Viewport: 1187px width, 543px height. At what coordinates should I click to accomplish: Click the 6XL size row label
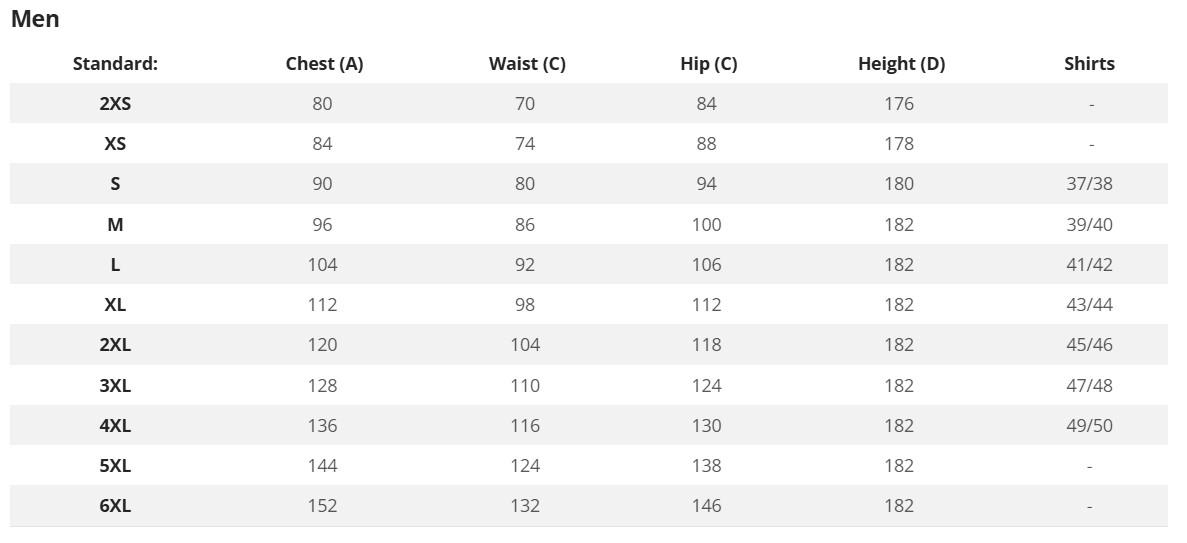[115, 506]
